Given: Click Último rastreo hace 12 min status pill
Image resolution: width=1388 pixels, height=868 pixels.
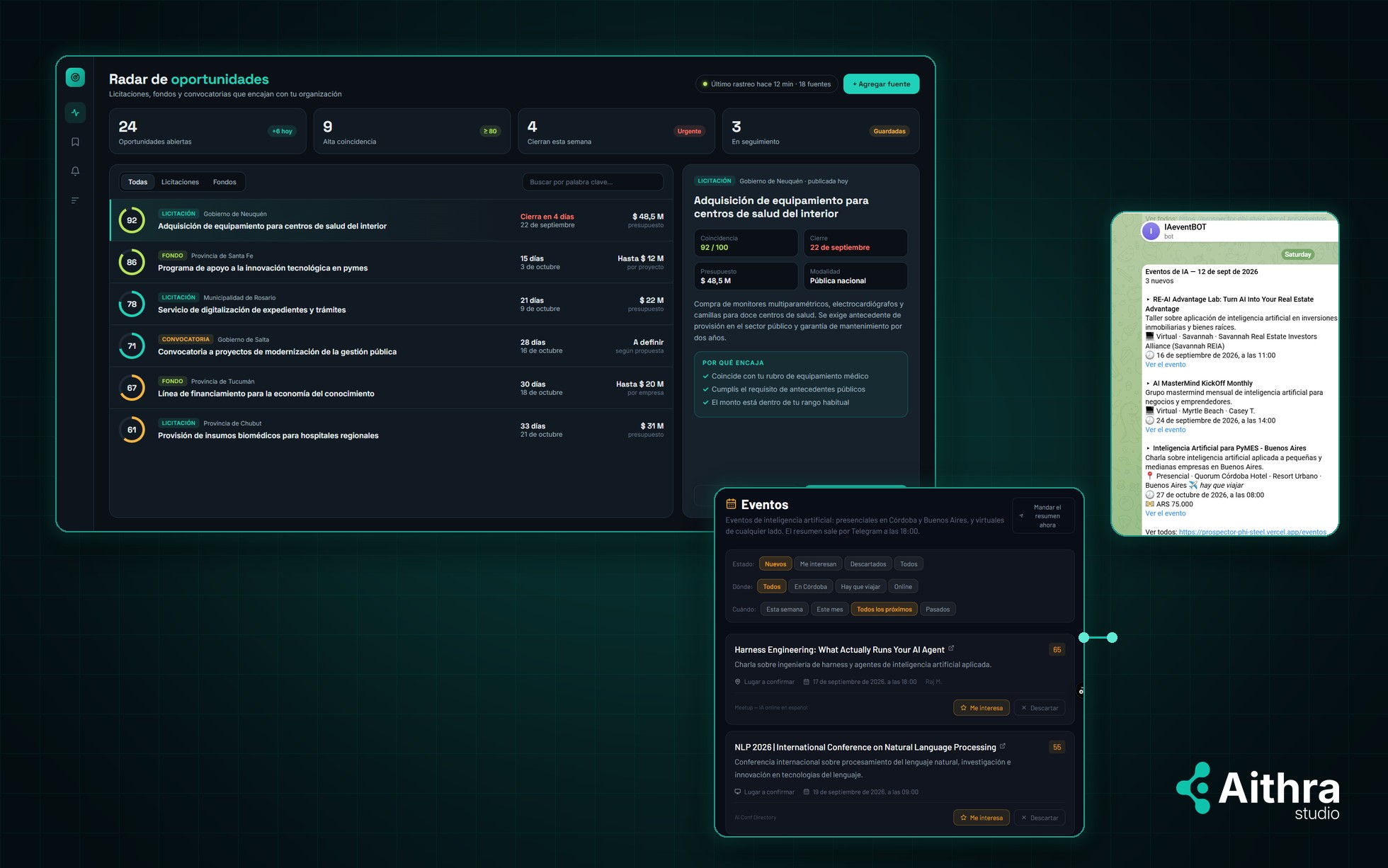Looking at the screenshot, I should [767, 84].
